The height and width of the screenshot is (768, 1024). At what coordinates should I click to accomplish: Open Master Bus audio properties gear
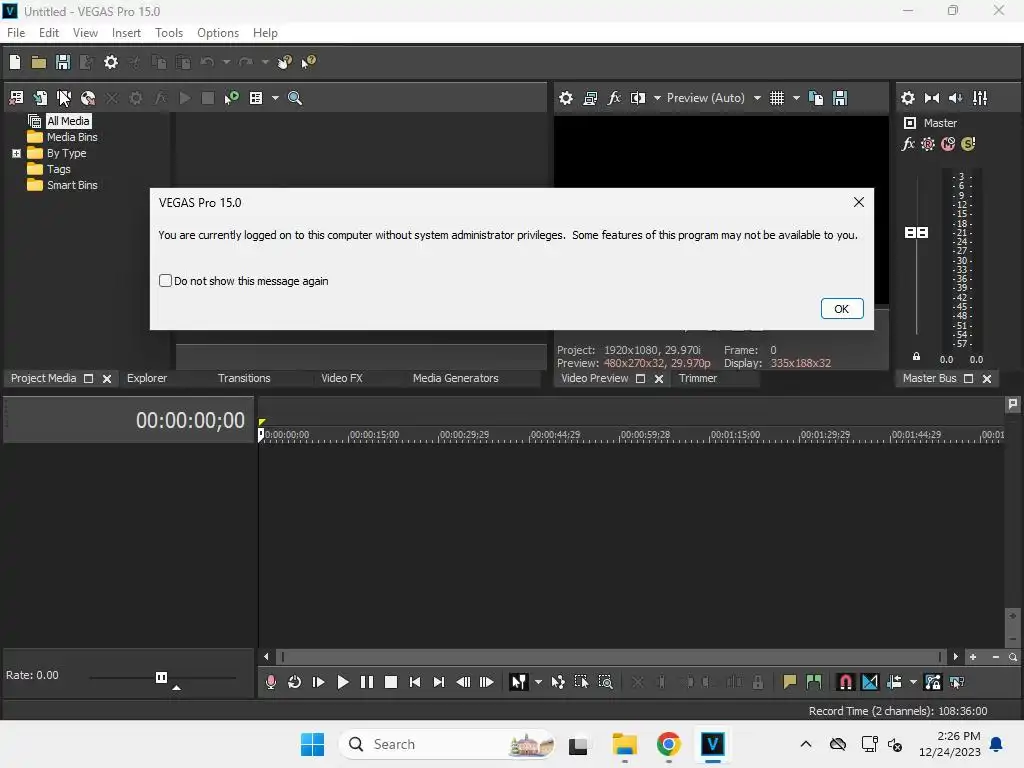tap(908, 98)
